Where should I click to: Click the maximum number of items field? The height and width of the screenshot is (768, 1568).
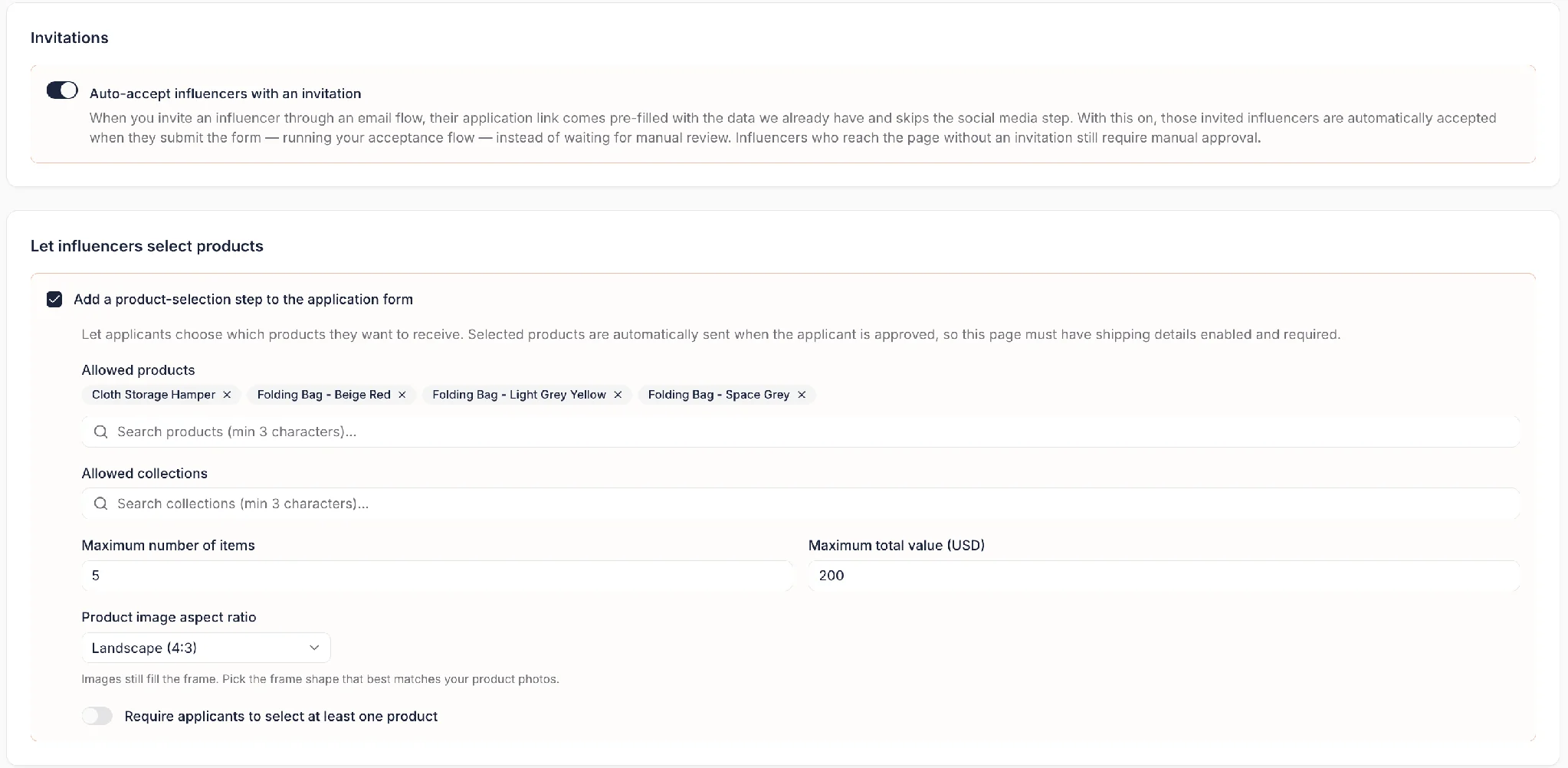437,576
